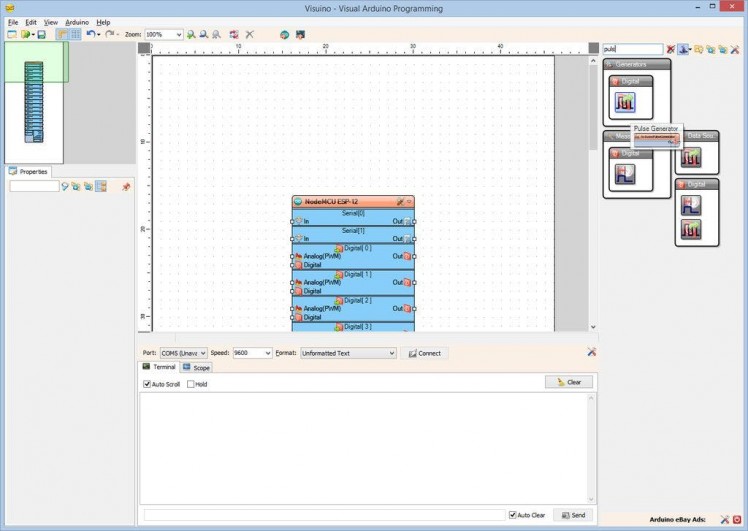This screenshot has width=748, height=531.
Task: Toggle the Auto Clear checkbox
Action: tap(513, 515)
